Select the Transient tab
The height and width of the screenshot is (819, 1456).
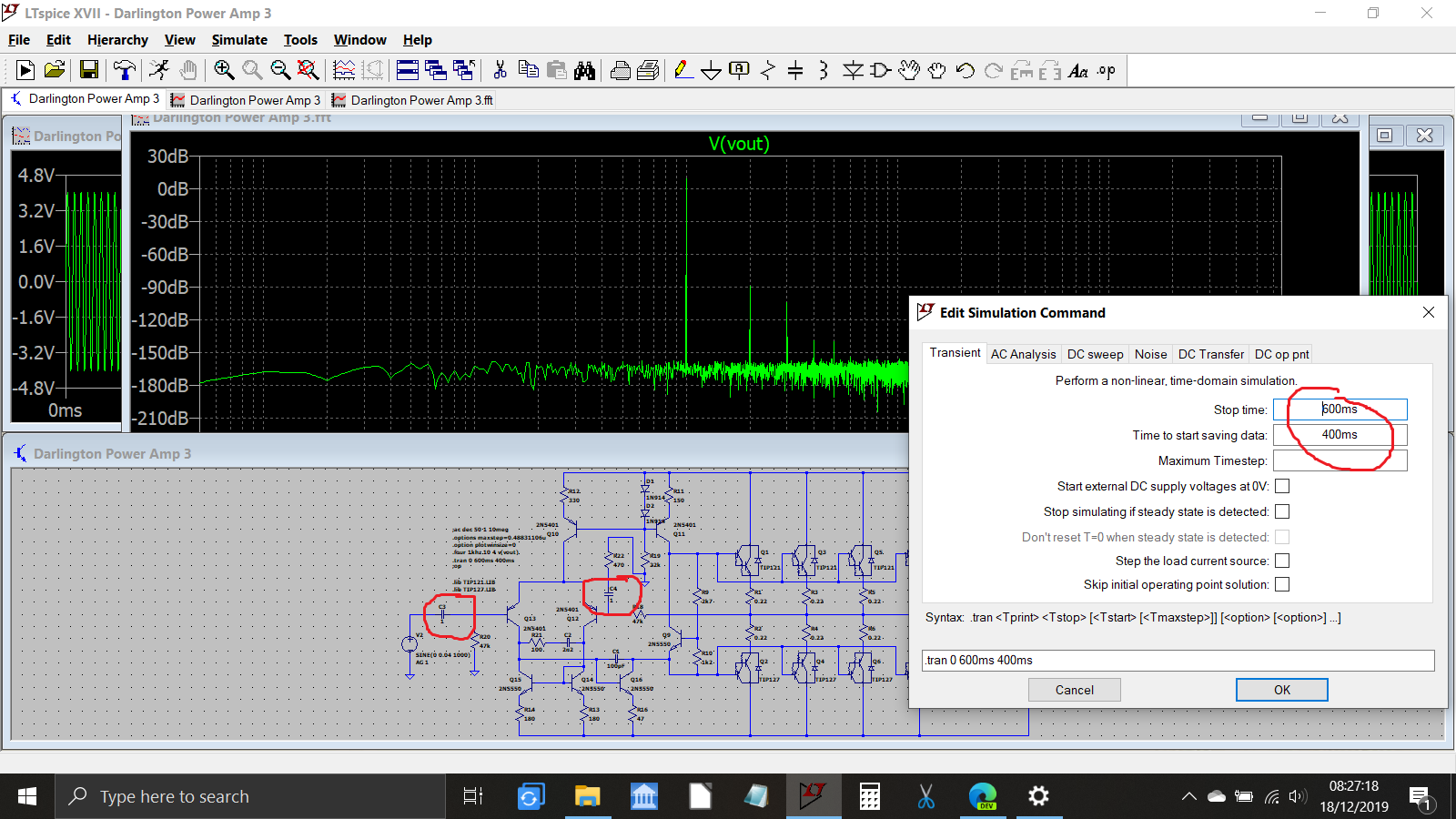pos(955,353)
